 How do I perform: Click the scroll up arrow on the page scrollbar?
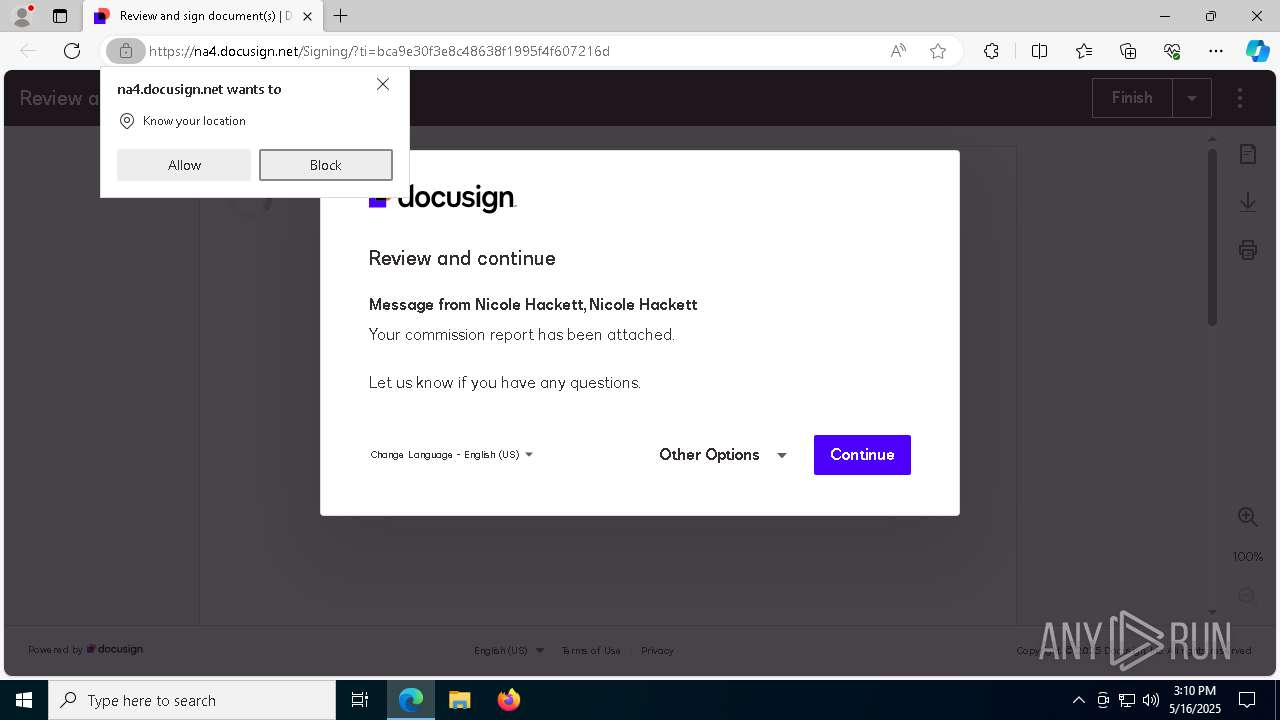(1213, 140)
